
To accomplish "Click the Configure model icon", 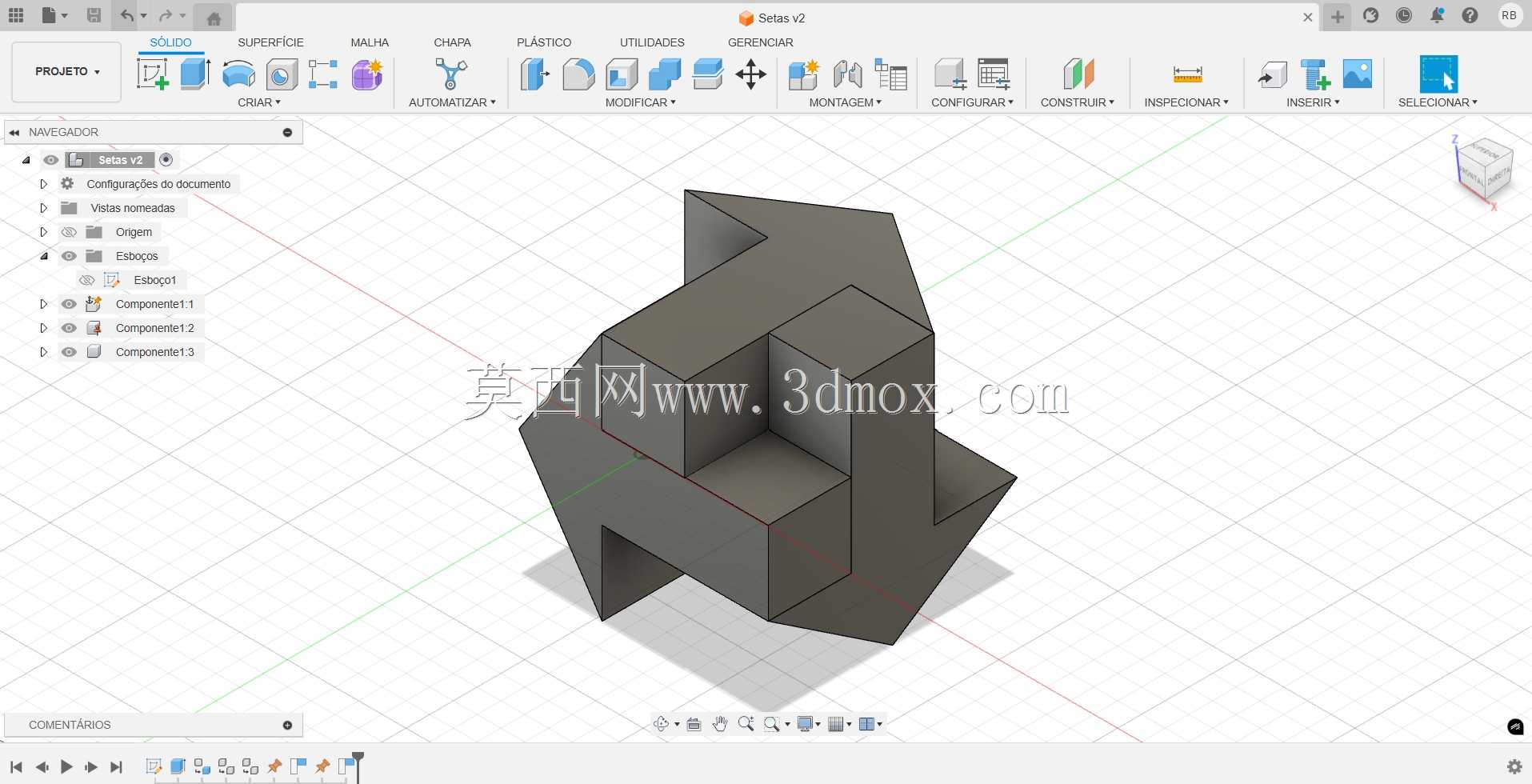I will [950, 74].
